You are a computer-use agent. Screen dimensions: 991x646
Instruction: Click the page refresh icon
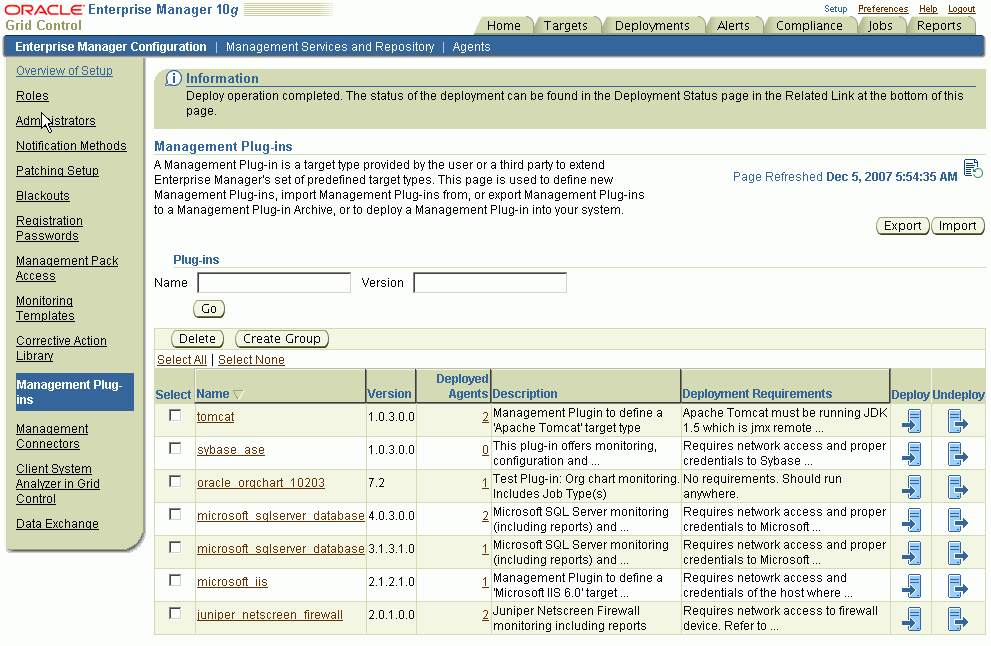(x=973, y=169)
